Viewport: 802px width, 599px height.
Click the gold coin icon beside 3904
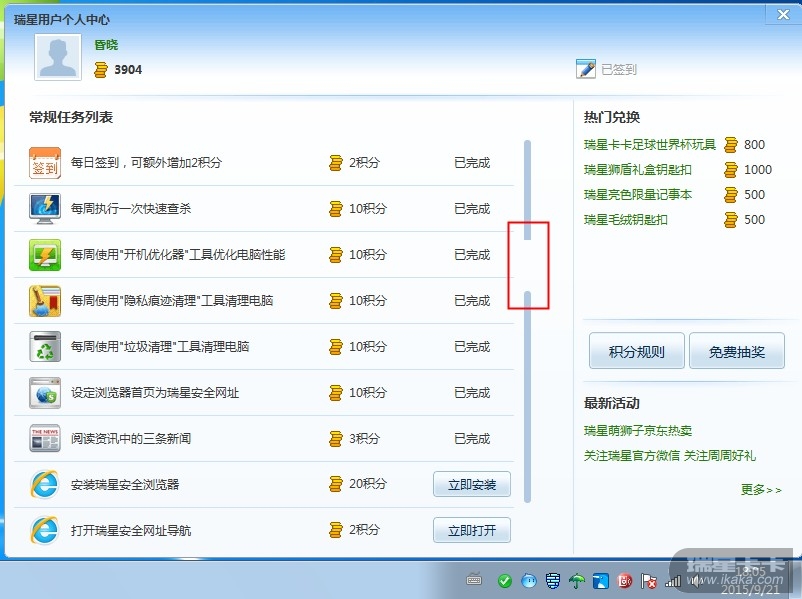(101, 70)
